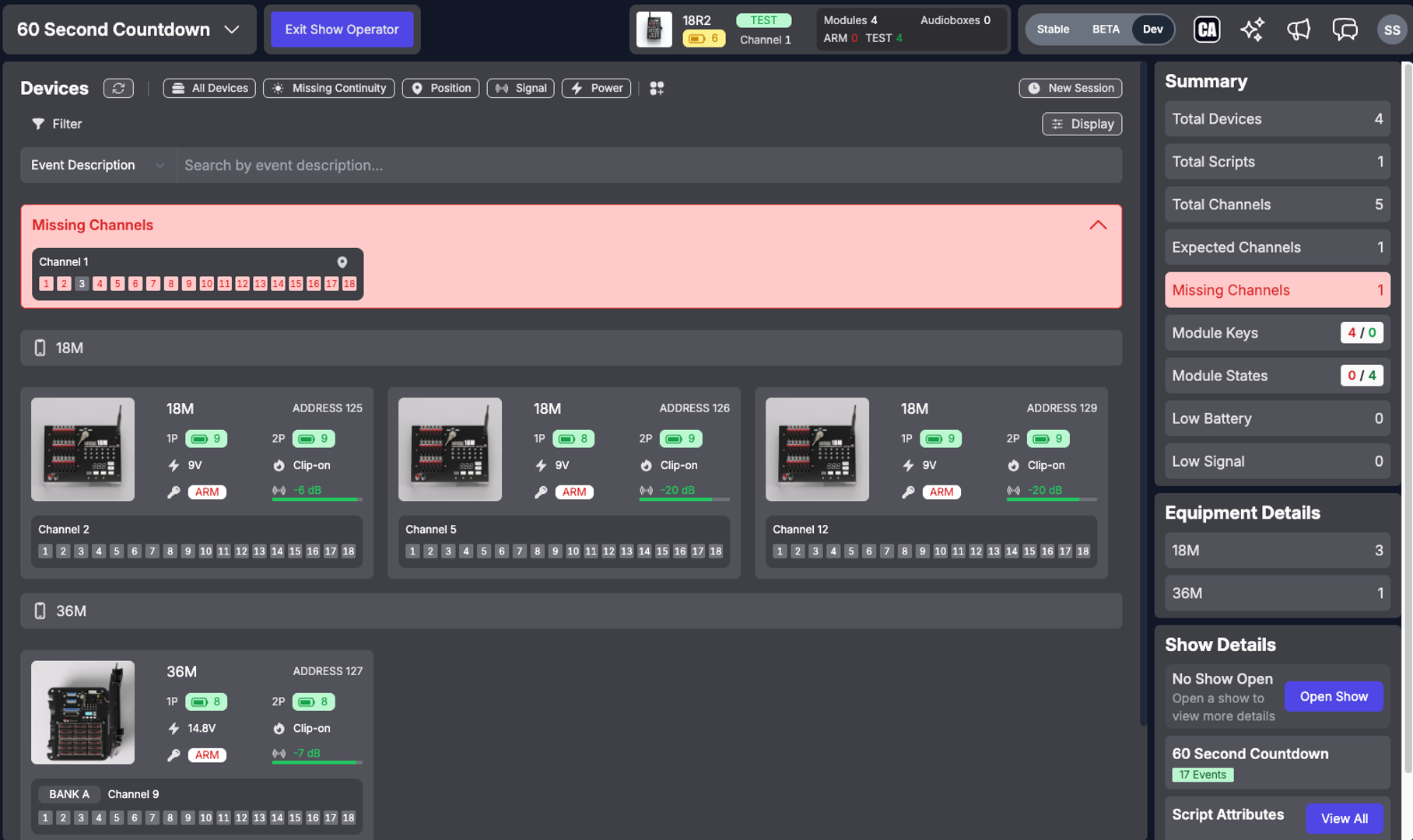
Task: Open the SS user avatar
Action: click(x=1391, y=30)
